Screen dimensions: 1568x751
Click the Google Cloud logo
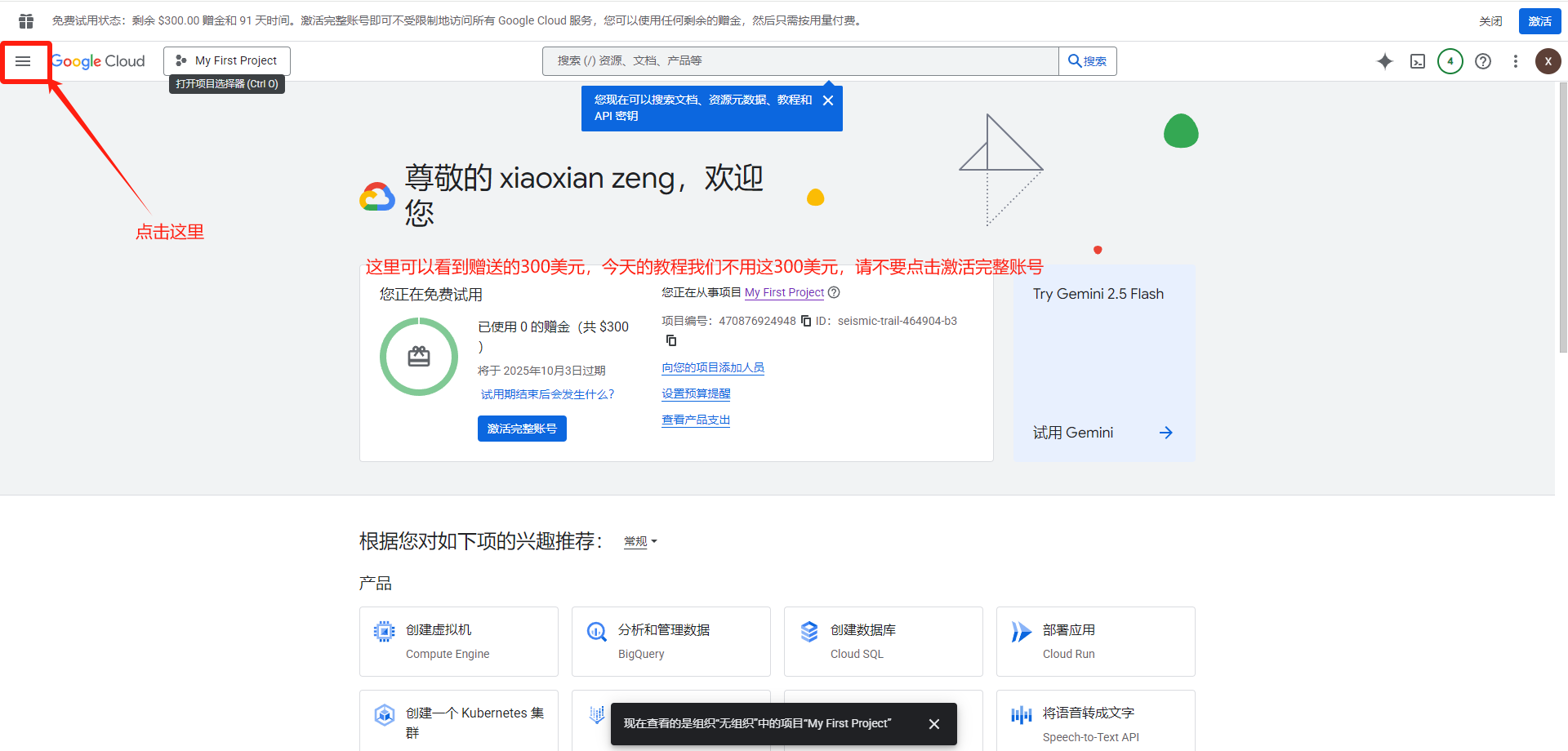click(98, 61)
